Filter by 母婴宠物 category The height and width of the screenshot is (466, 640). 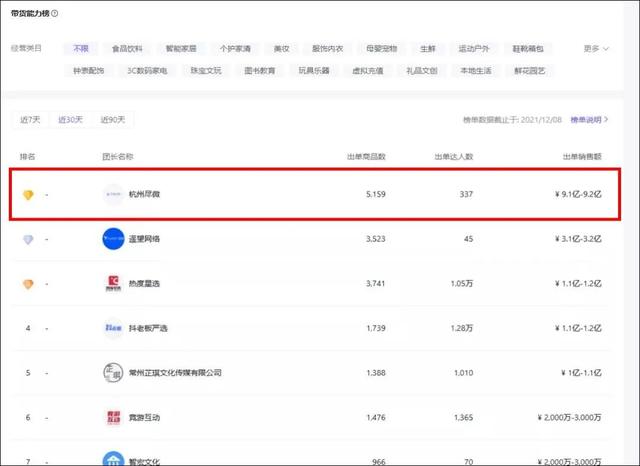[x=381, y=49]
